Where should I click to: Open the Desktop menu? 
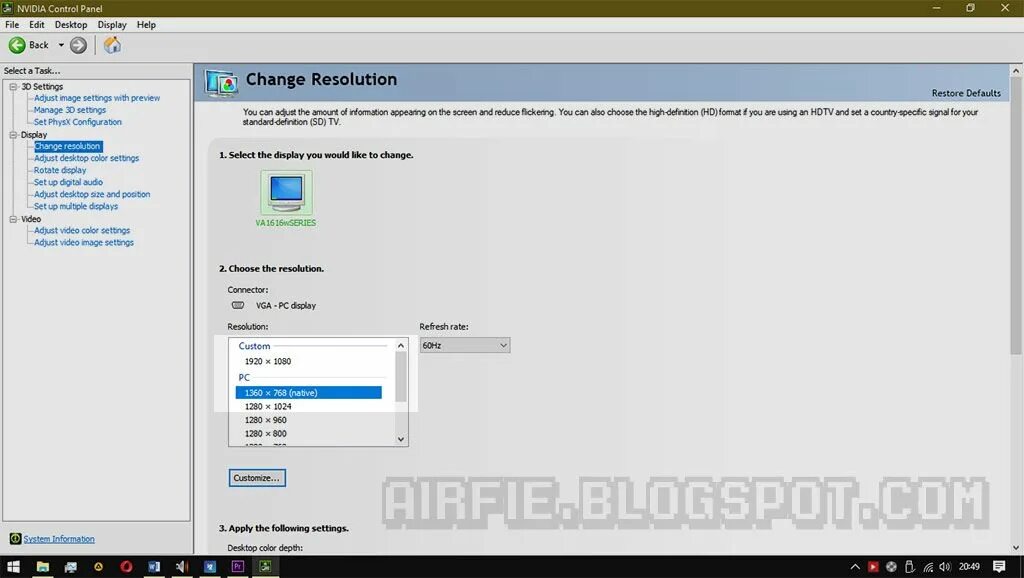(71, 25)
